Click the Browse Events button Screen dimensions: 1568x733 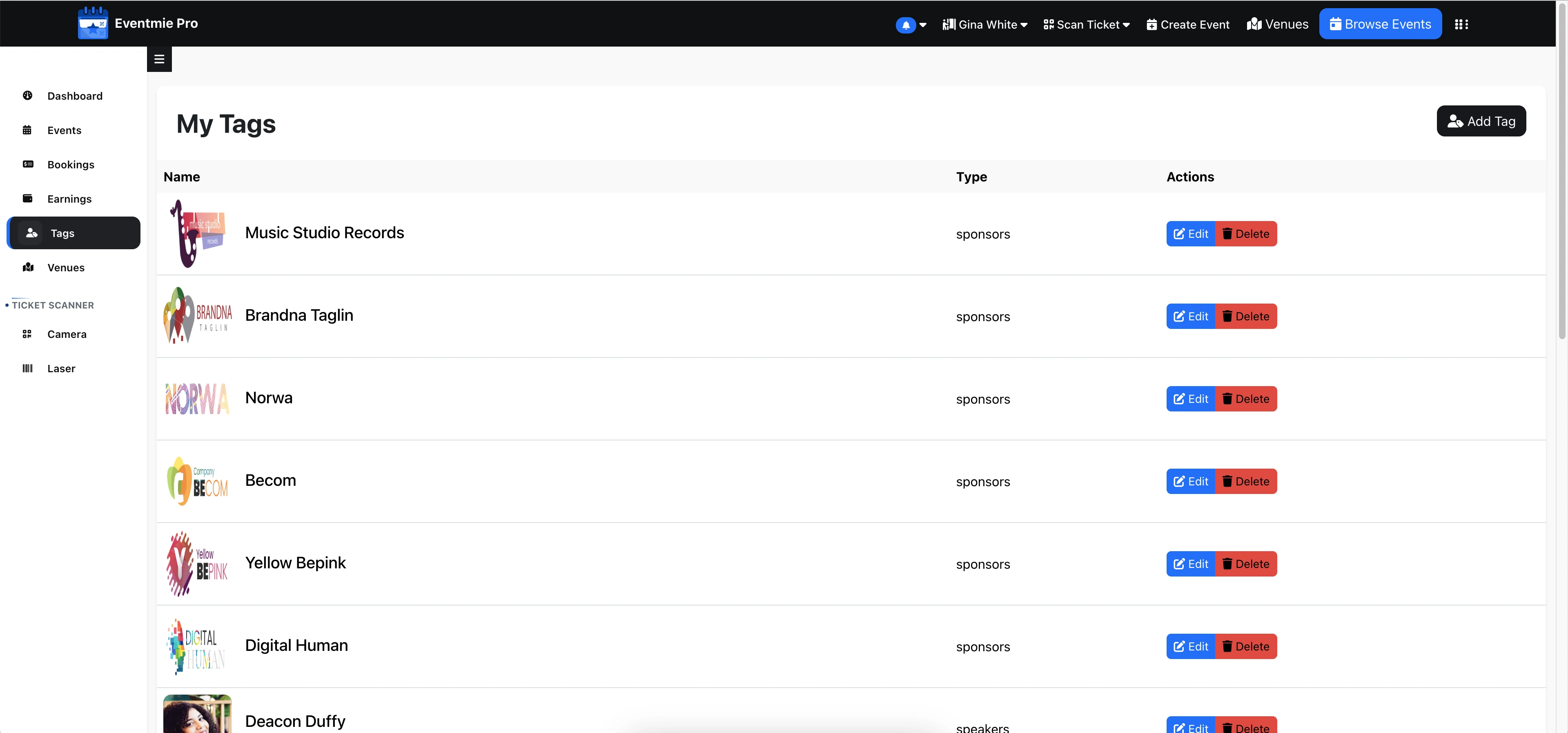(x=1380, y=25)
